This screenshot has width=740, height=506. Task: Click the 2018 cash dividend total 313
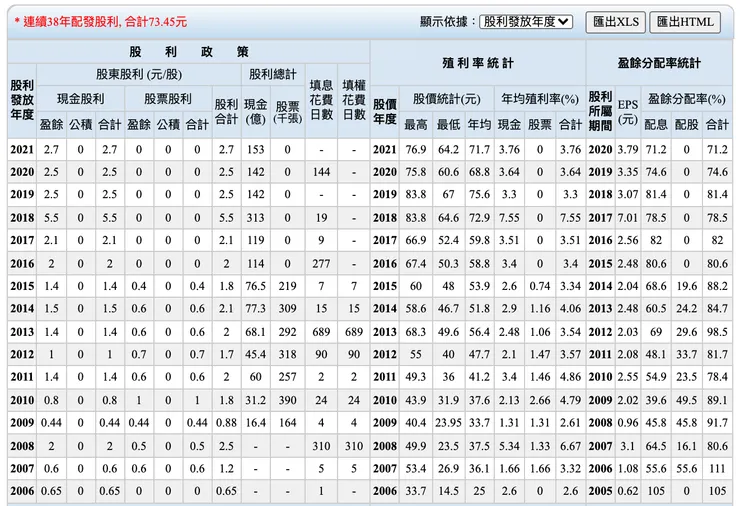point(255,218)
